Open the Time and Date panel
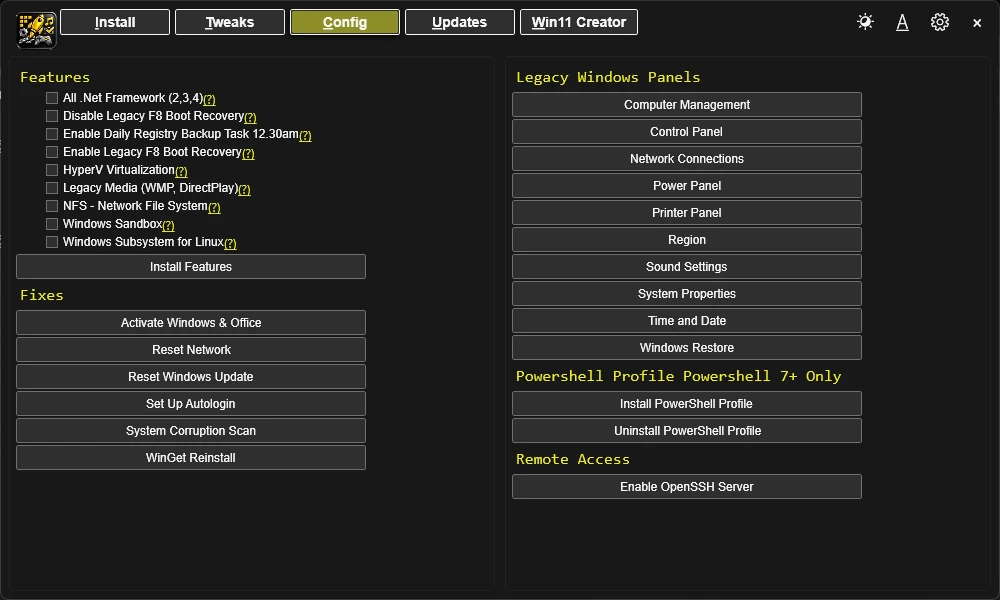Image resolution: width=1000 pixels, height=600 pixels. [687, 321]
